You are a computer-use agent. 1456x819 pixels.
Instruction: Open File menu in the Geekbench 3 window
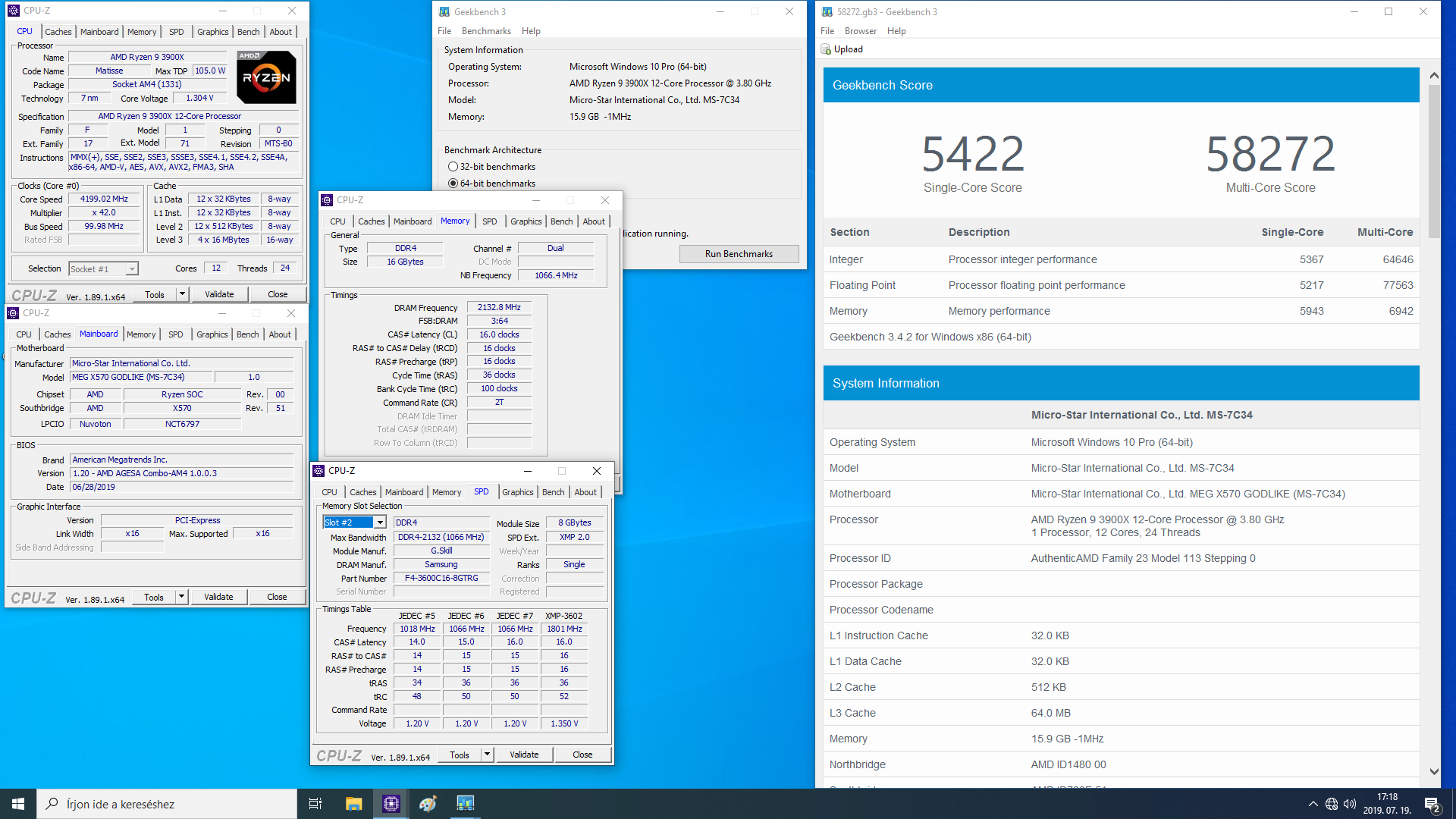click(x=444, y=31)
